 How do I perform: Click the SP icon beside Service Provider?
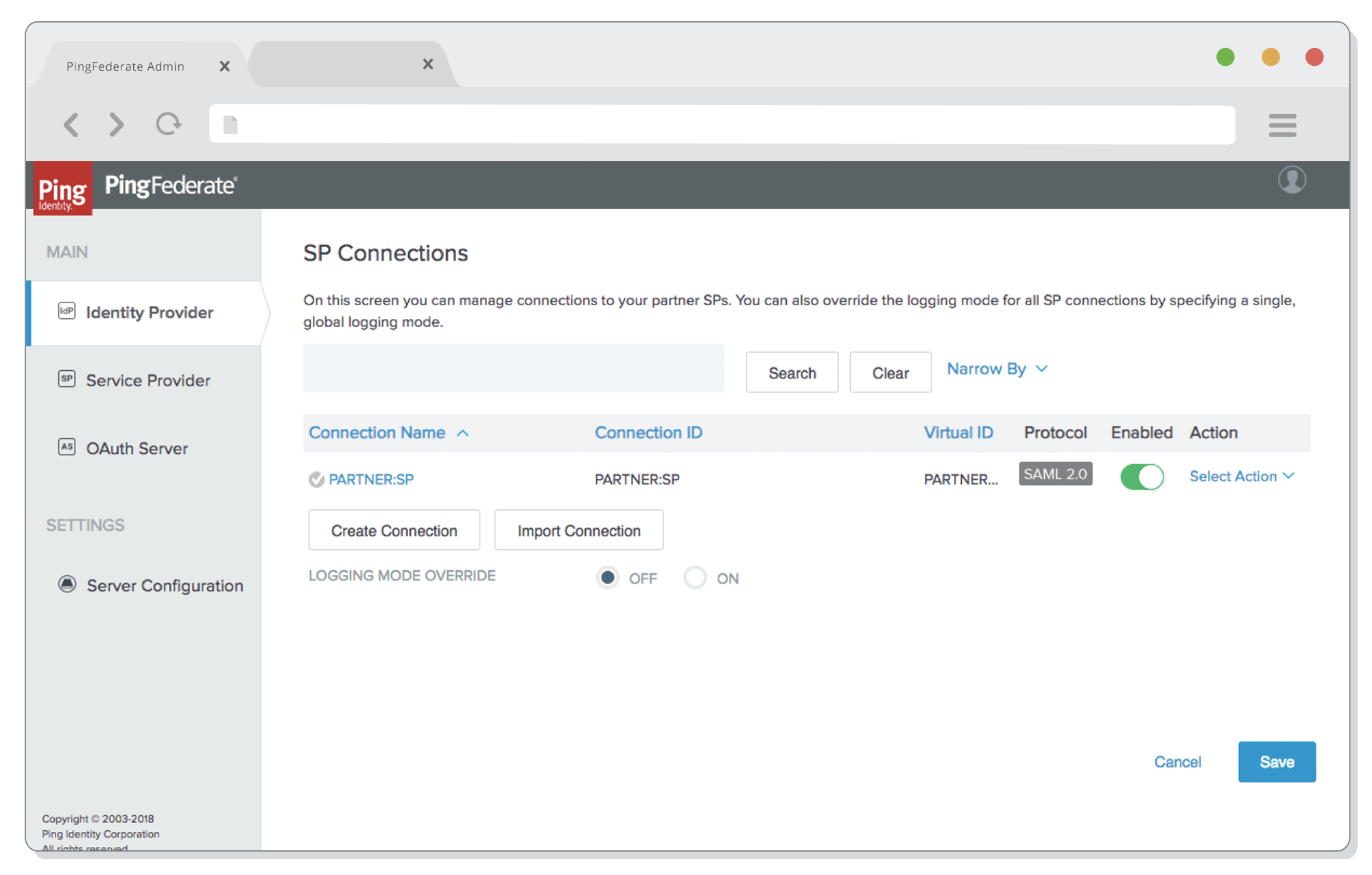click(x=67, y=379)
